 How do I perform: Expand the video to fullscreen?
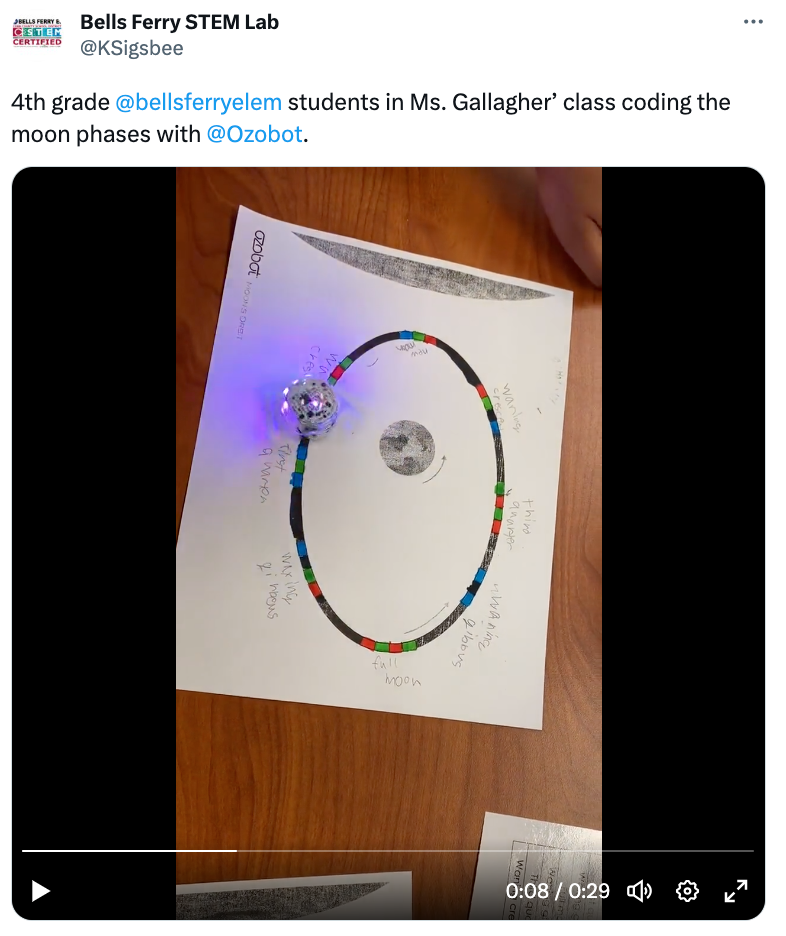pos(736,891)
